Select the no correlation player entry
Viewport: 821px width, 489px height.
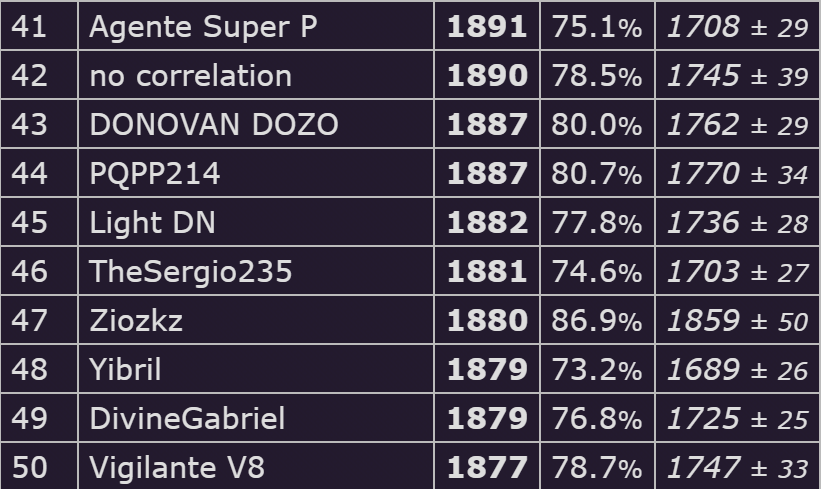pos(191,75)
